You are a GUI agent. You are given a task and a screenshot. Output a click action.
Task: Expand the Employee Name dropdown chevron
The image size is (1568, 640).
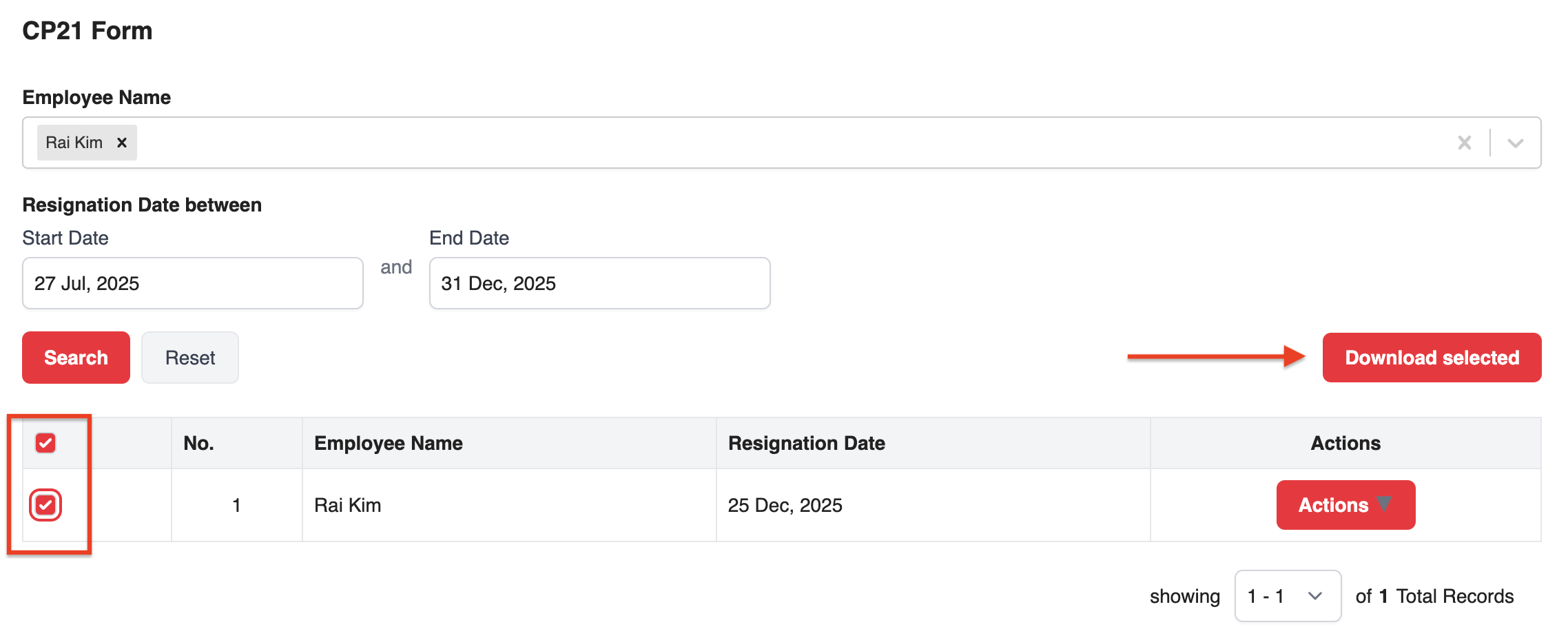pyautogui.click(x=1515, y=143)
